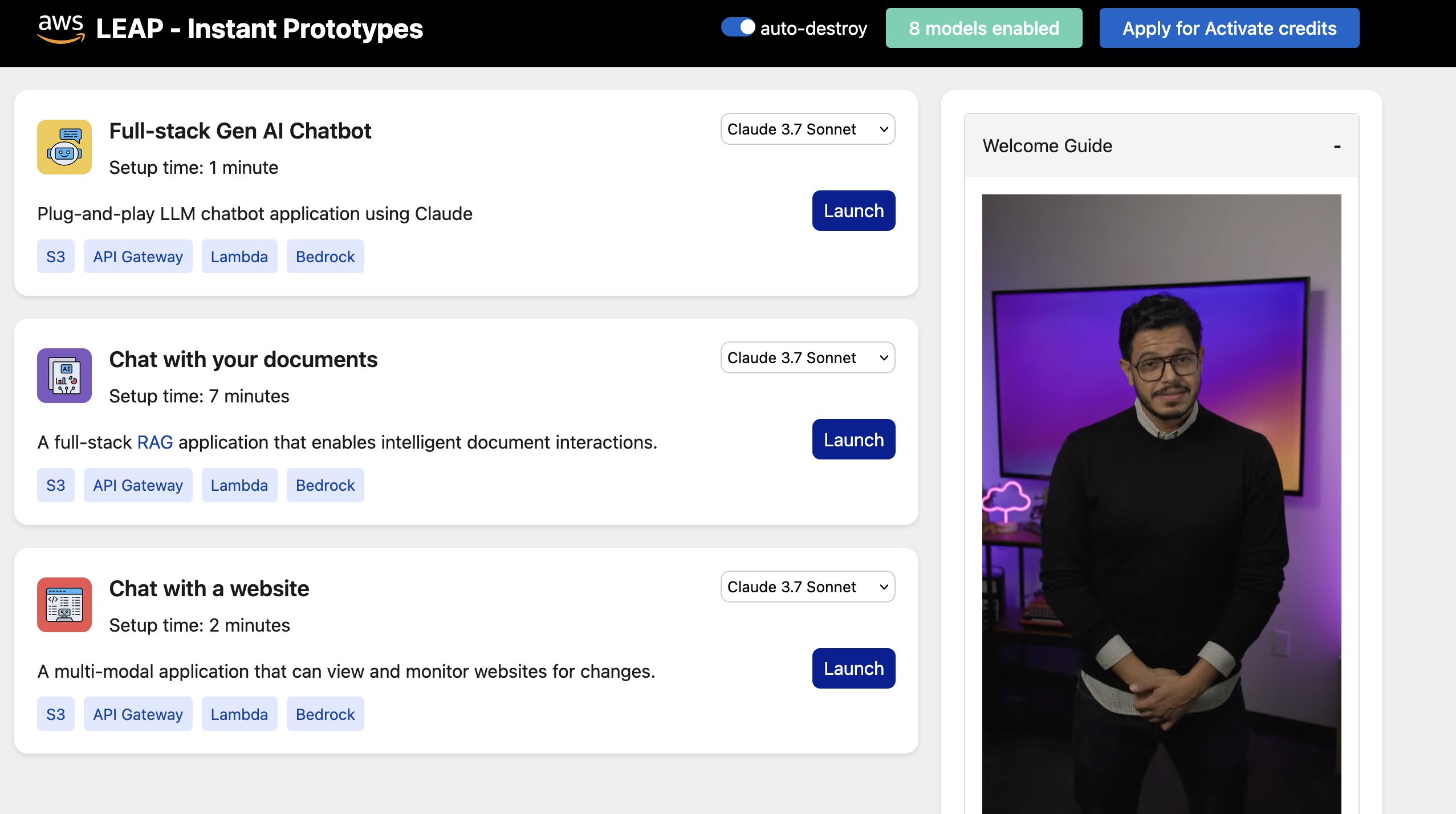Select the S3 tag on the Gen AI Chatbot card

(55, 257)
